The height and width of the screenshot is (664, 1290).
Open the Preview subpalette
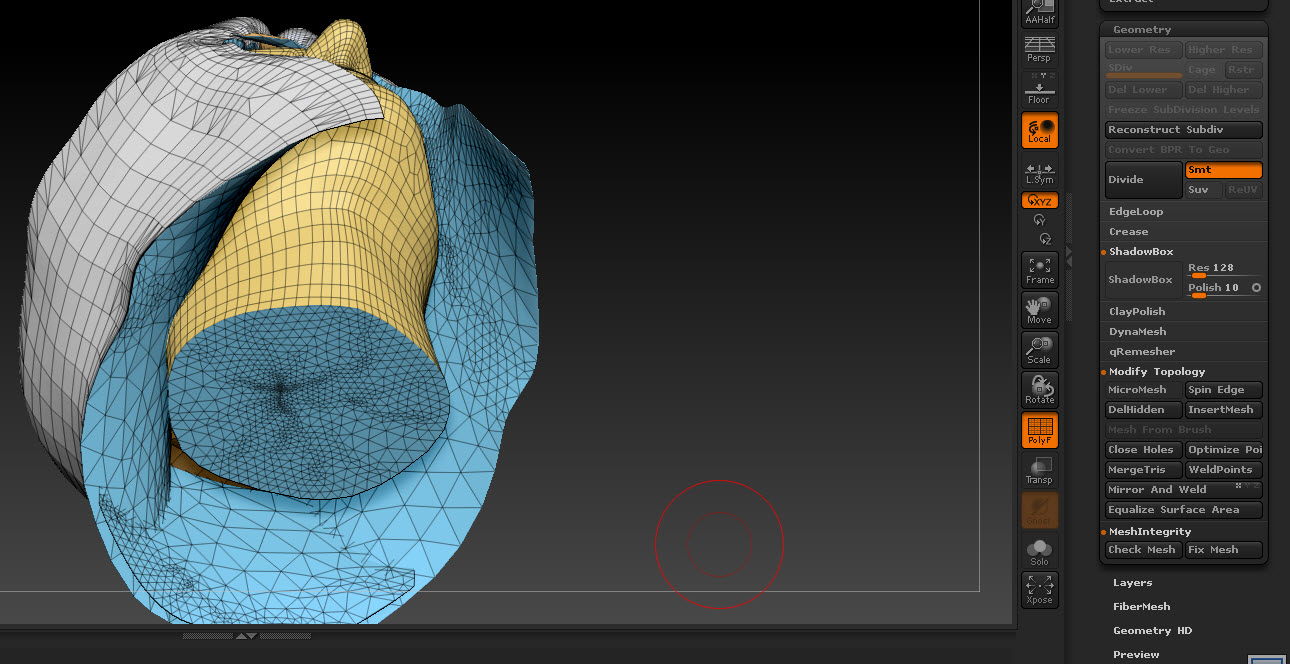(1137, 655)
